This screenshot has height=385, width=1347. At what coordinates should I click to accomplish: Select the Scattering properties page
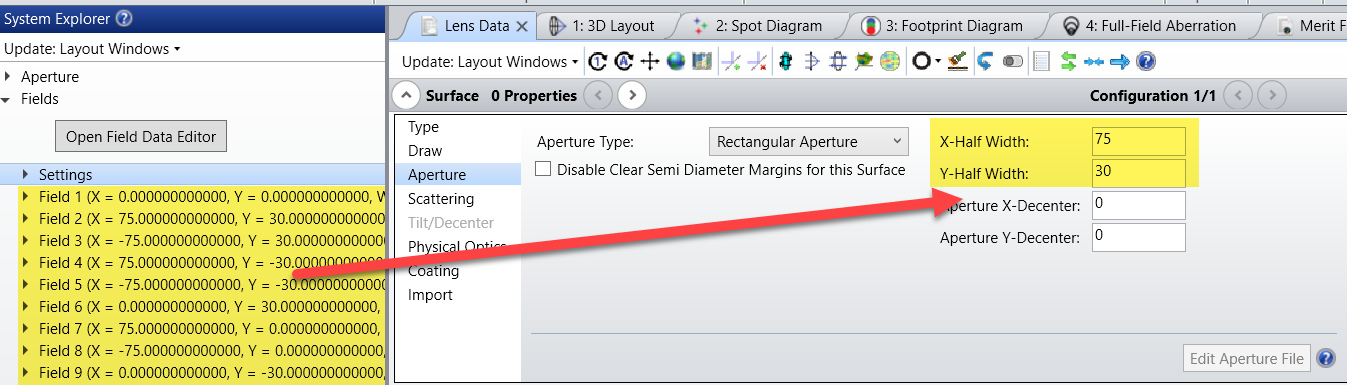pos(441,199)
